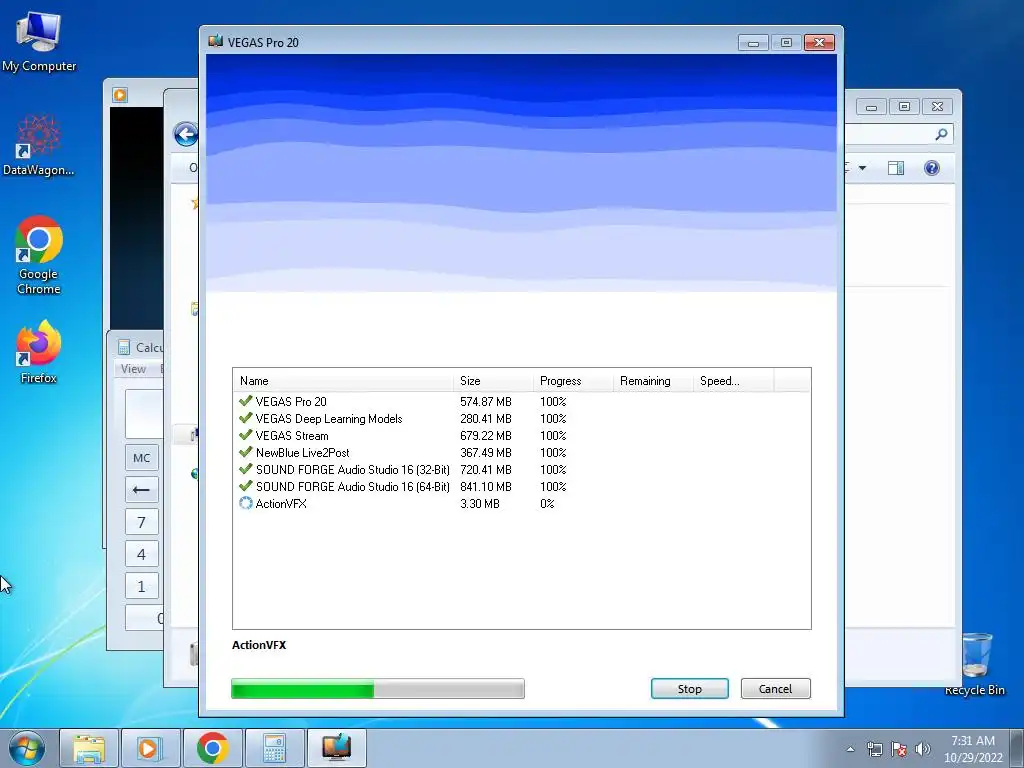The image size is (1024, 768).
Task: Open the DataWagon desktop shortcut
Action: [39, 145]
